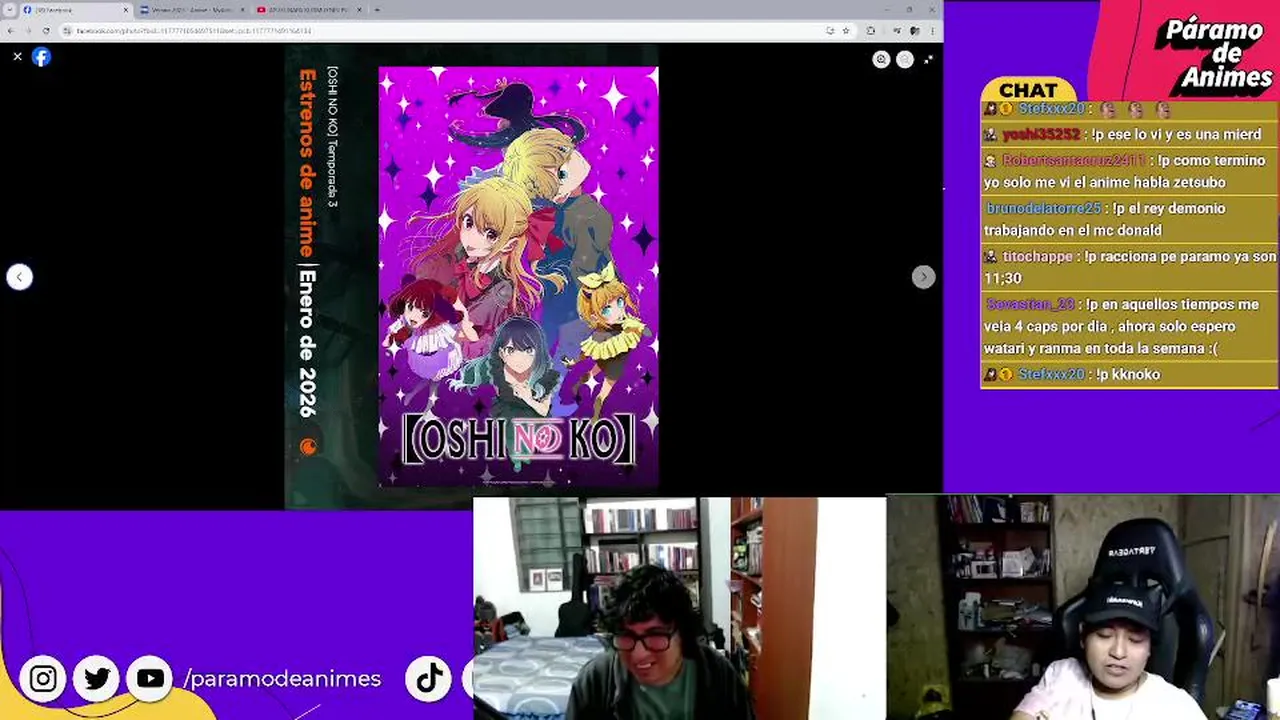The width and height of the screenshot is (1280, 720).
Task: Switch to the YouTube browser tab
Action: coord(308,10)
